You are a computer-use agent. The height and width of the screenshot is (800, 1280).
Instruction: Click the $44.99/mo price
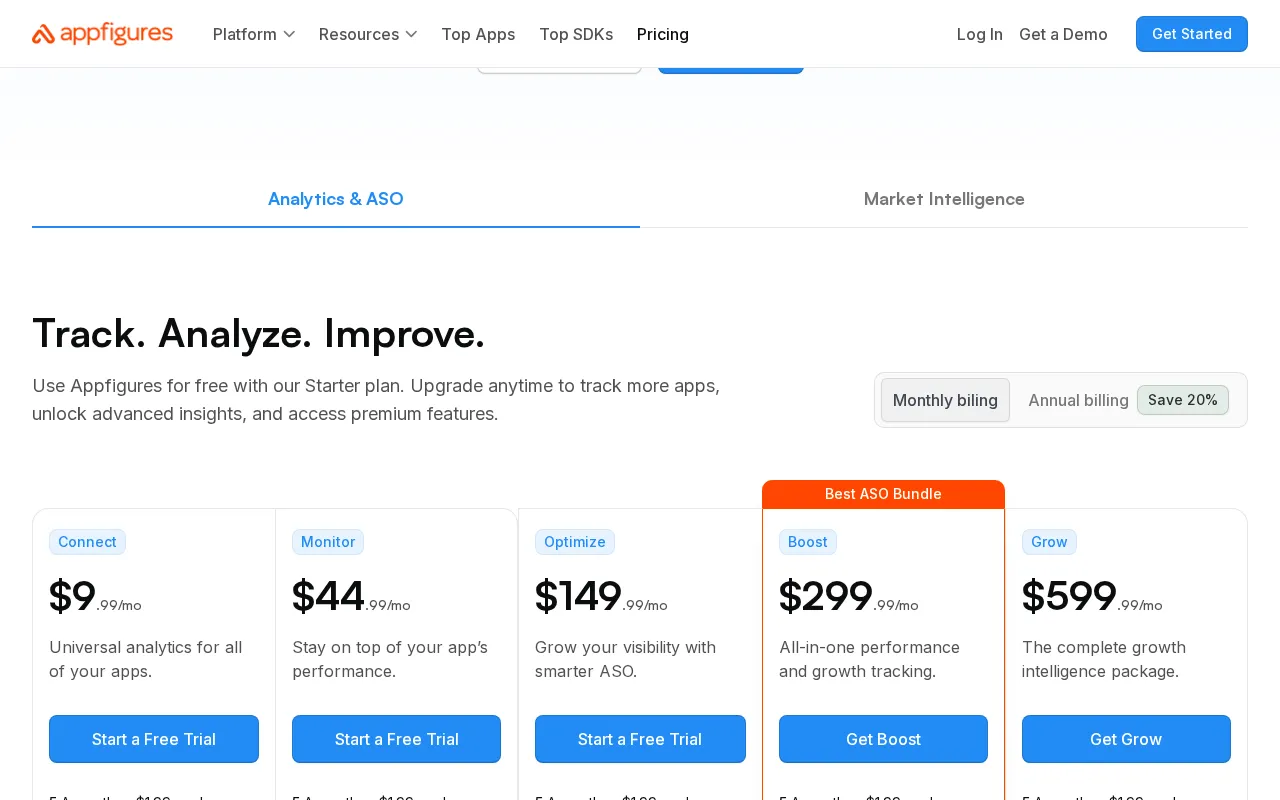tap(351, 597)
